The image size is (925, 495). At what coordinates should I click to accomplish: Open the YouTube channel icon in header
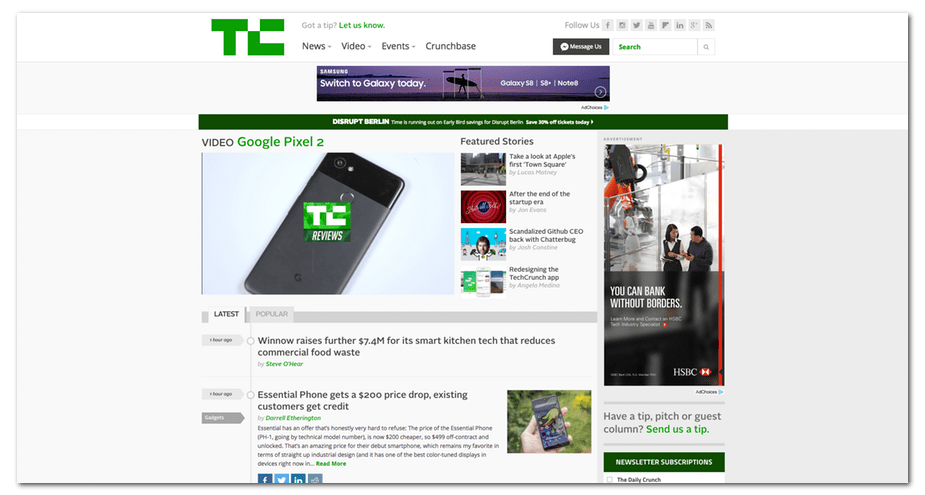(651, 25)
